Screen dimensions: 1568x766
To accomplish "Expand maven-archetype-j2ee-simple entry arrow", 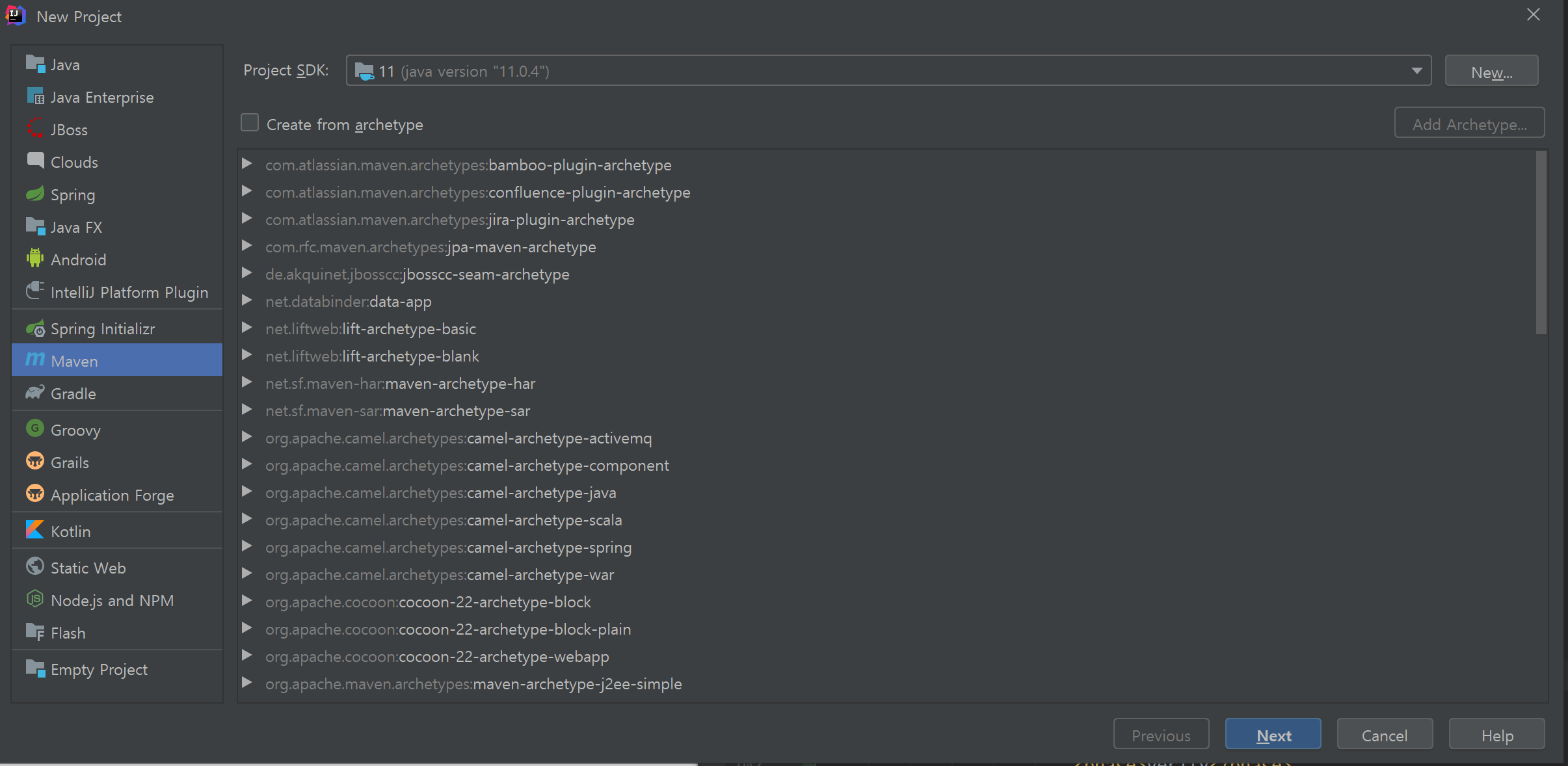I will [247, 683].
